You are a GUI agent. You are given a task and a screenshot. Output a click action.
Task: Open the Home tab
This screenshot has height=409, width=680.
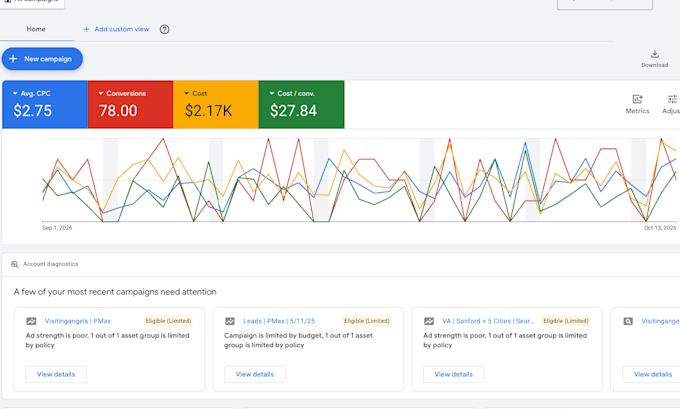(x=36, y=29)
